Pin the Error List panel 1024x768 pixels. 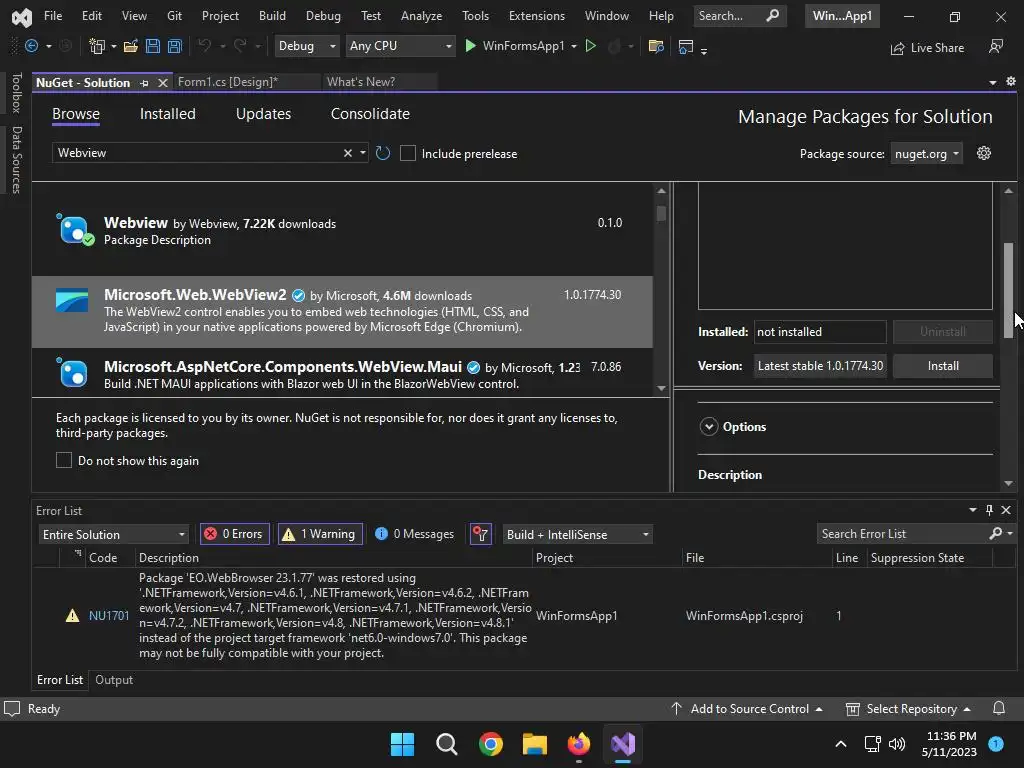point(989,510)
